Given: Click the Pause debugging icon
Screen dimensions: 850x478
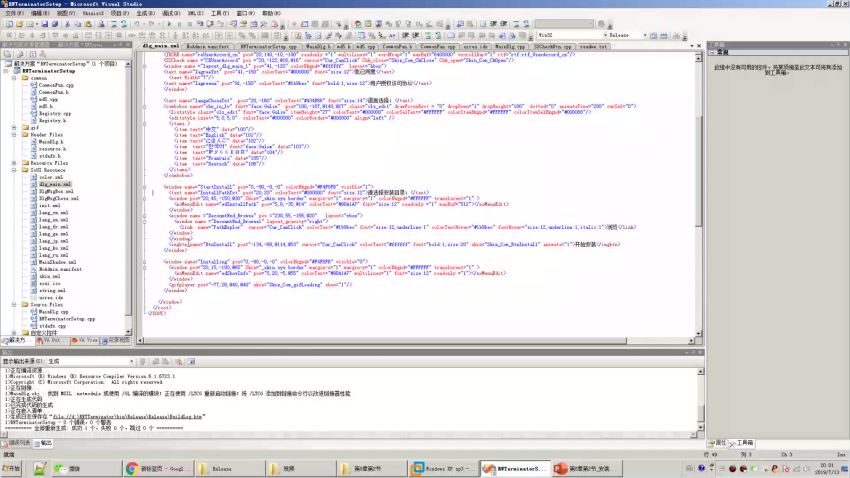Looking at the screenshot, I should click(x=179, y=24).
